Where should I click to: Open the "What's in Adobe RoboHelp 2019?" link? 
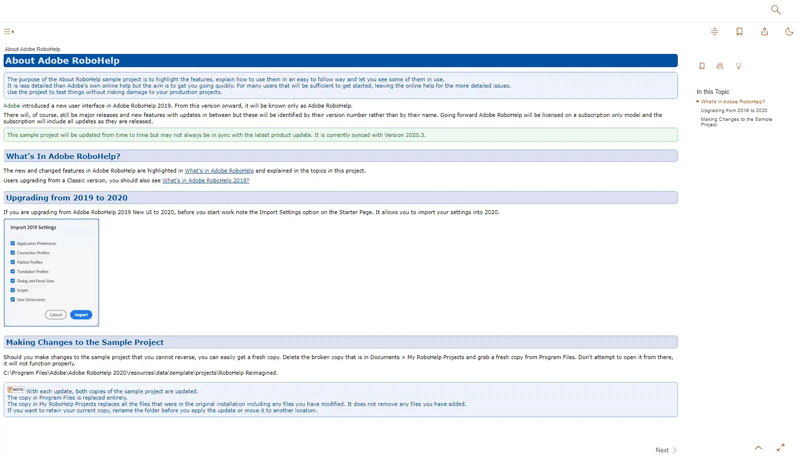coord(206,181)
